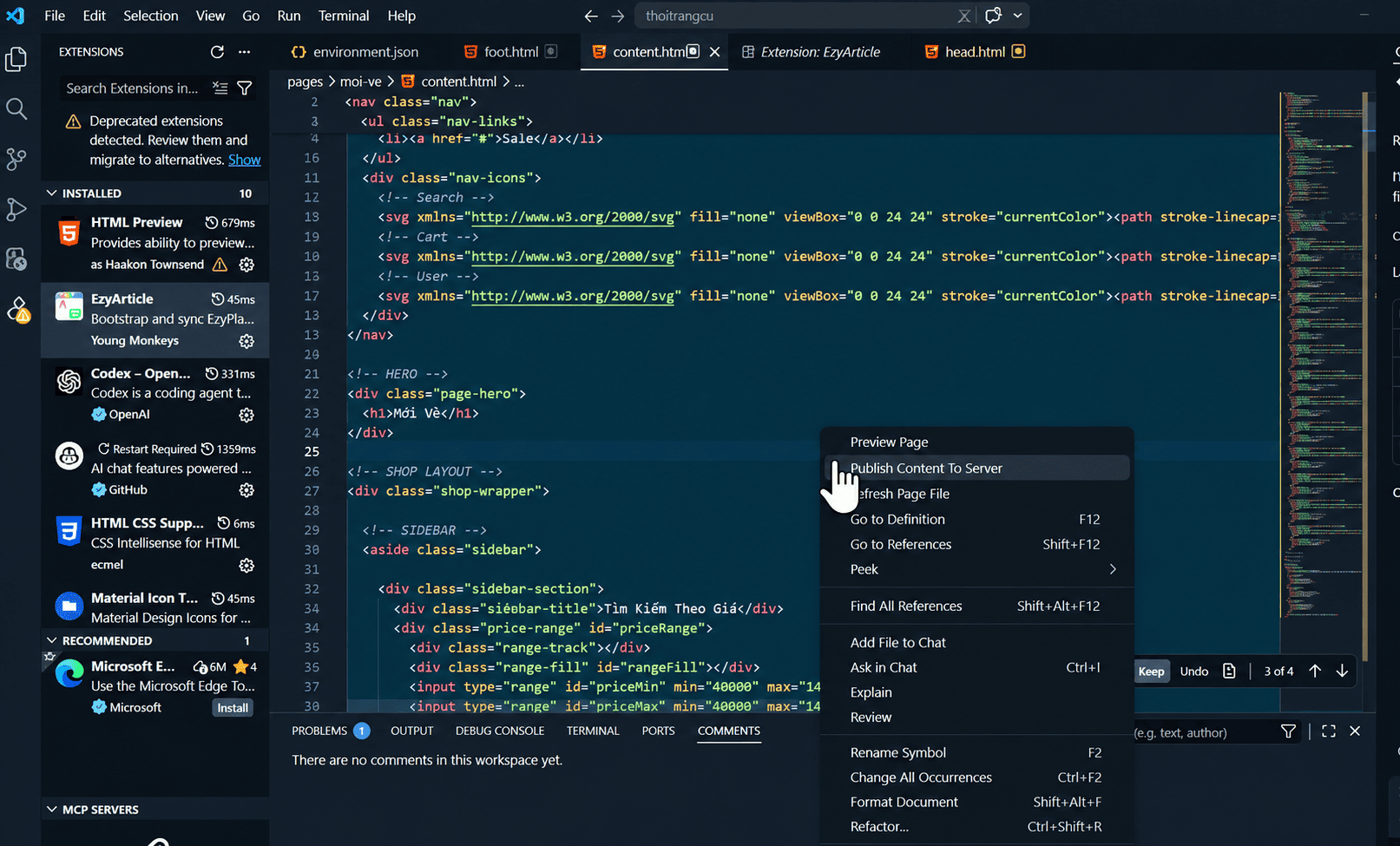Select Publish Content To Server
The width and height of the screenshot is (1400, 846).
(978, 468)
